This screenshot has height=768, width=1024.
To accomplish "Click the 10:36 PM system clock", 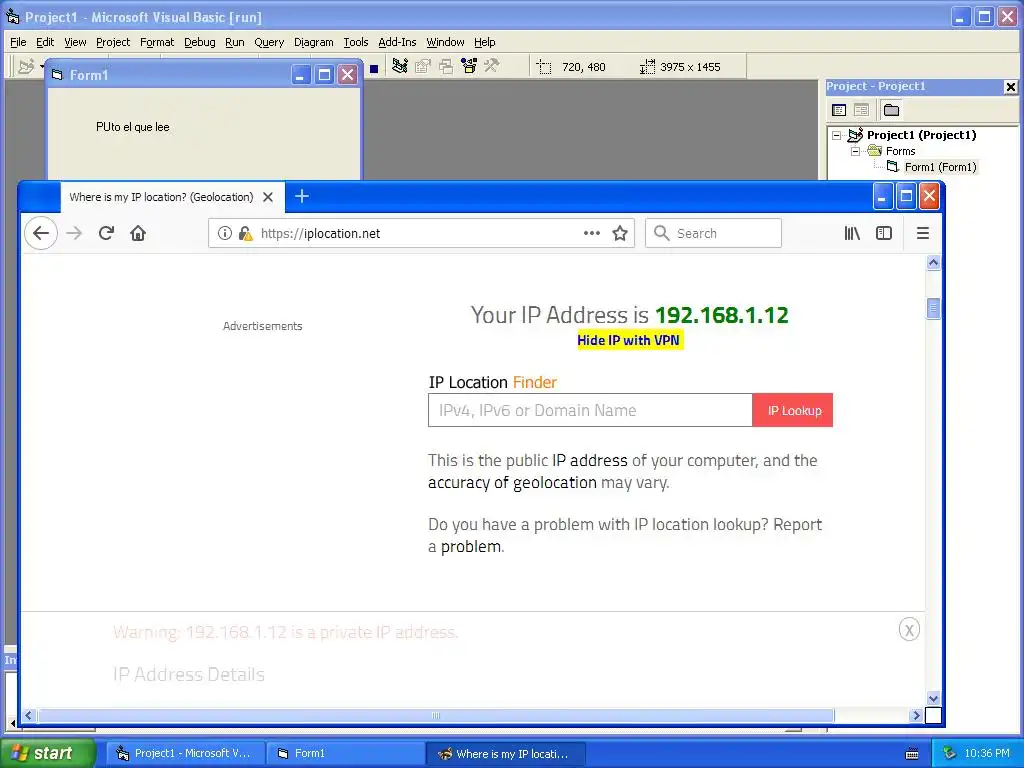I will (986, 753).
